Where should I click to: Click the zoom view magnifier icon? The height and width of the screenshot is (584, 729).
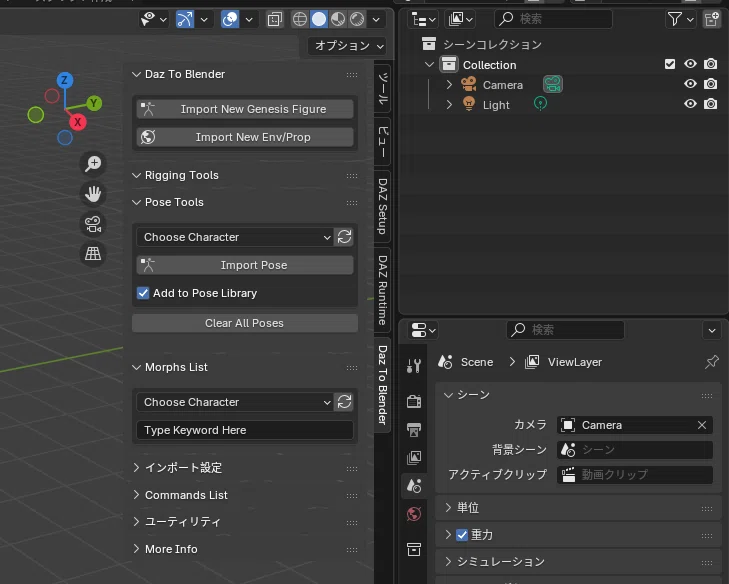93,163
